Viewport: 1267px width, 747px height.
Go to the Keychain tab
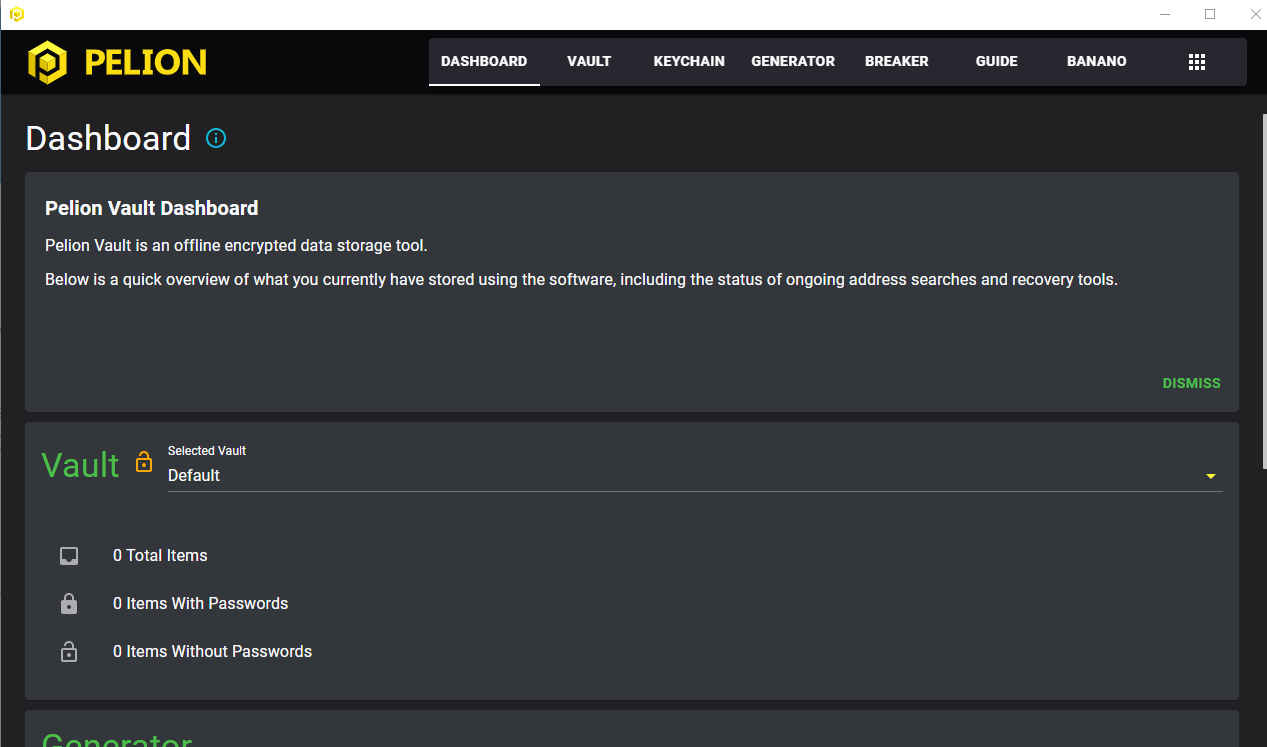click(x=689, y=62)
